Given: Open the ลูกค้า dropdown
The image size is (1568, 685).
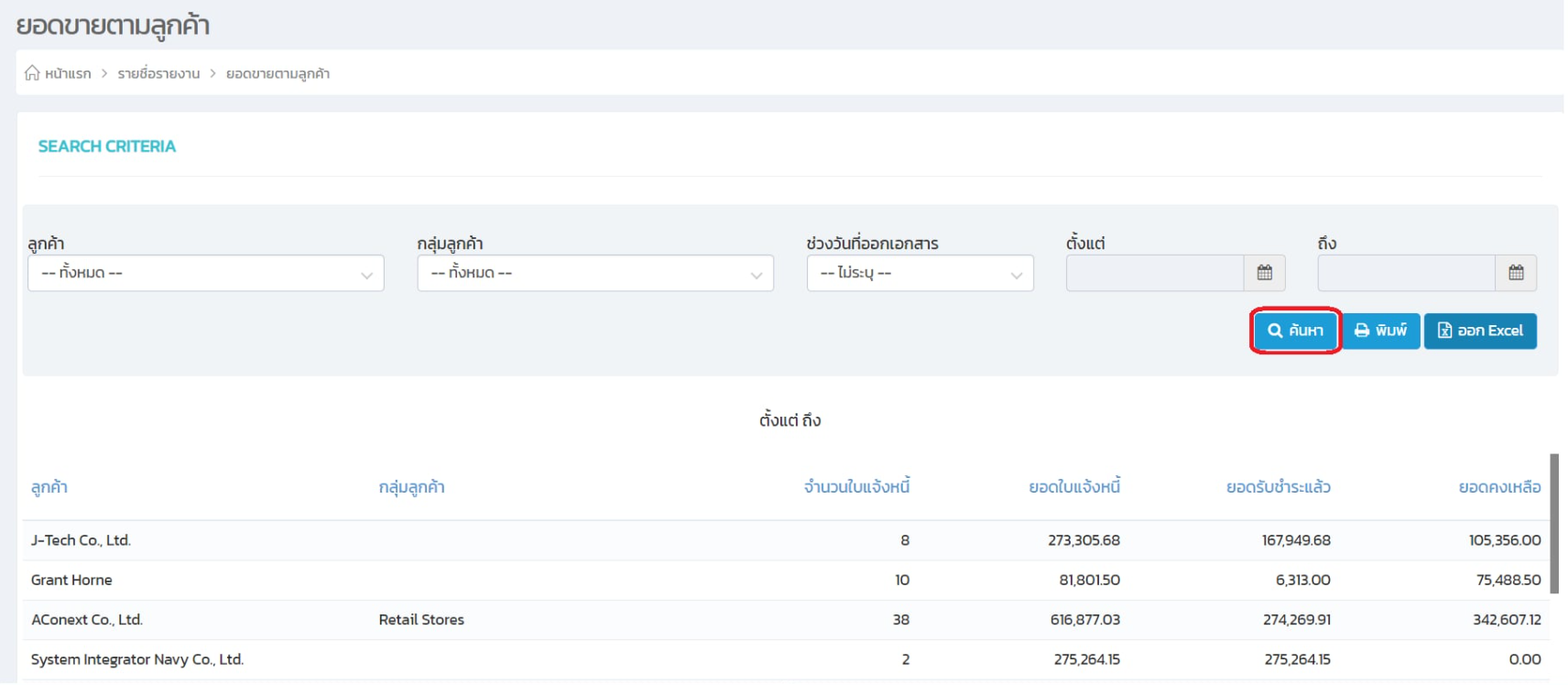Looking at the screenshot, I should [206, 273].
